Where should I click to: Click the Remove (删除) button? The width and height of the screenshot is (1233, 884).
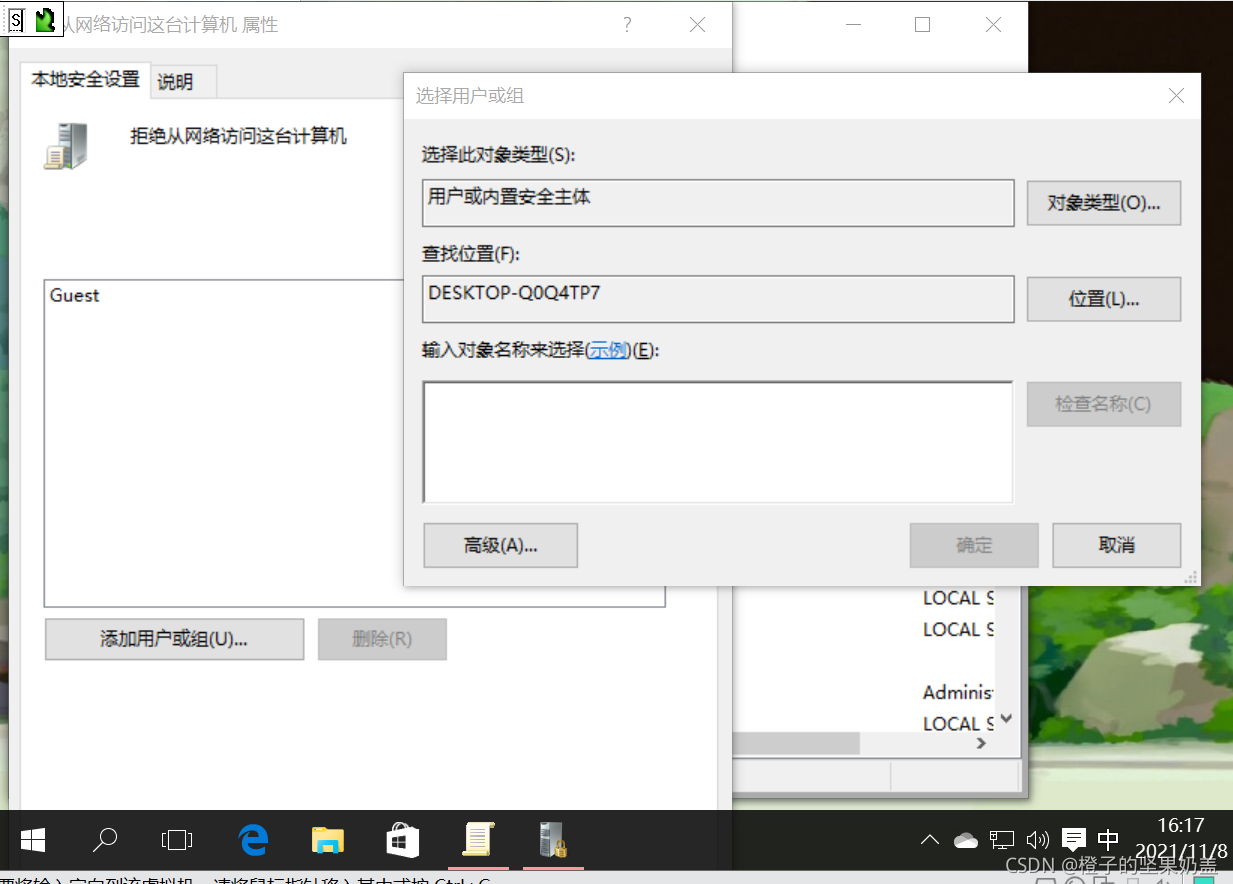[x=382, y=639]
